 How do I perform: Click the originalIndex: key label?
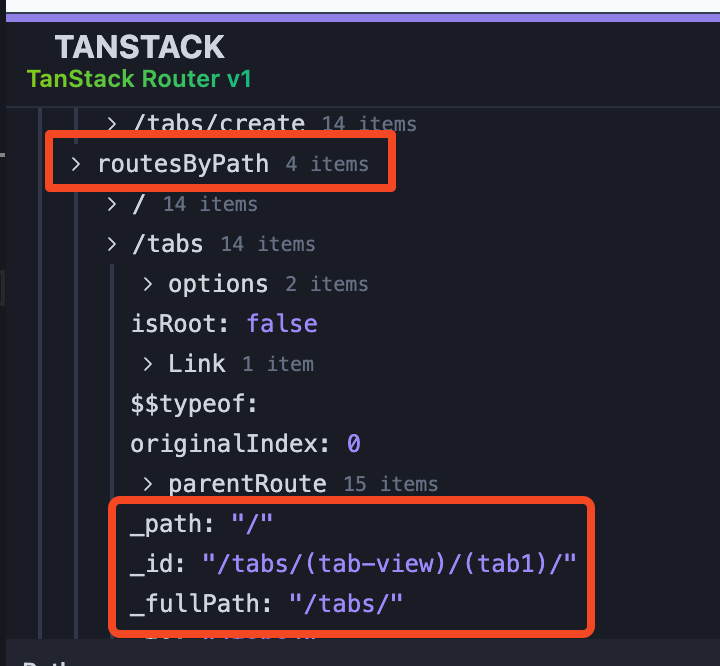[230, 444]
